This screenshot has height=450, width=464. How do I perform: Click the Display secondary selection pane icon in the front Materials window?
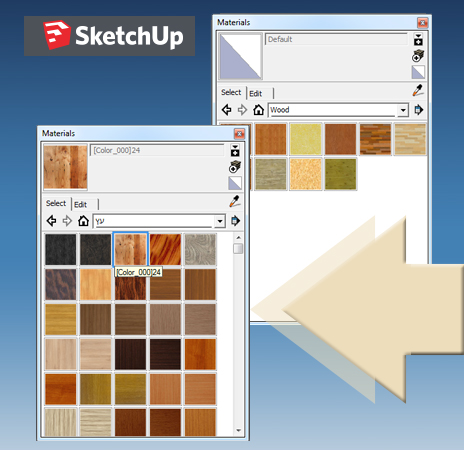[x=235, y=151]
